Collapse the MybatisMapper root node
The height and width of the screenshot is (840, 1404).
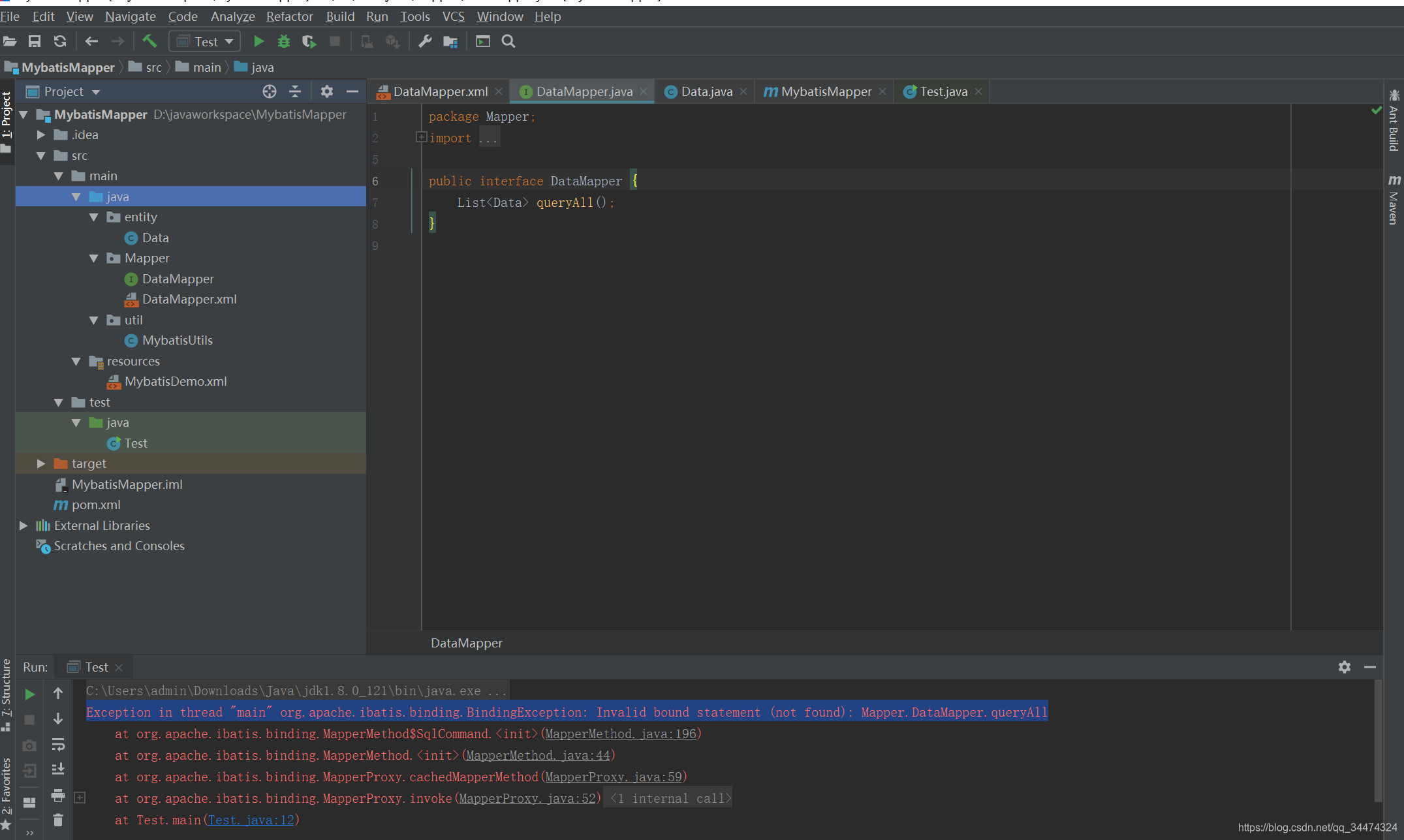23,115
